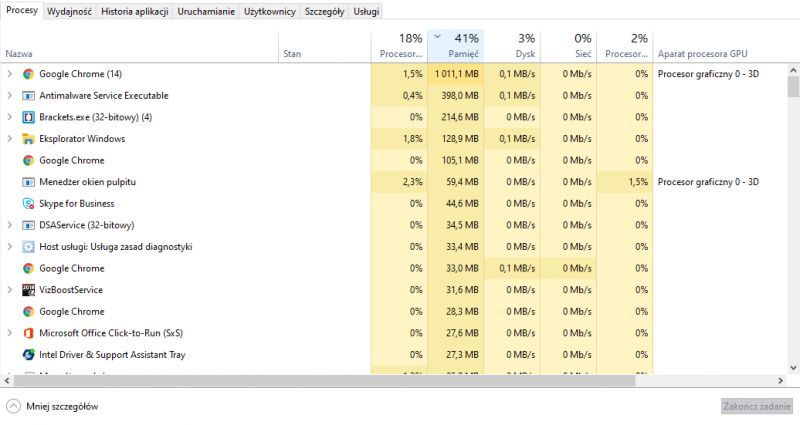Select the 398,0 MB memory cell
The width and height of the screenshot is (800, 425).
tap(456, 95)
